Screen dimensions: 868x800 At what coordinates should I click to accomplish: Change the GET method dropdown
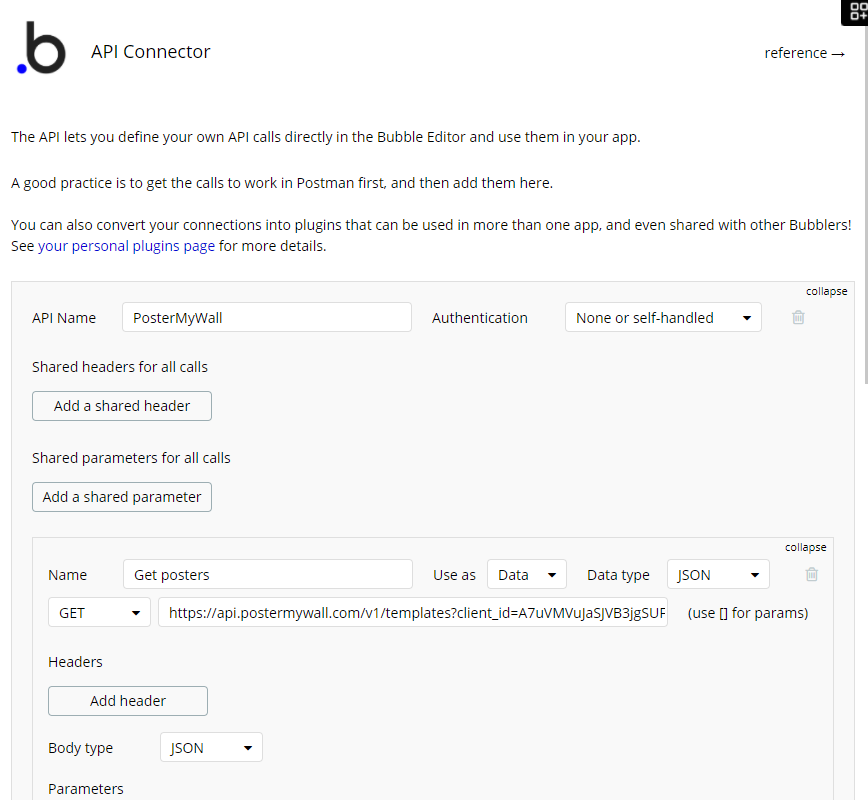99,612
